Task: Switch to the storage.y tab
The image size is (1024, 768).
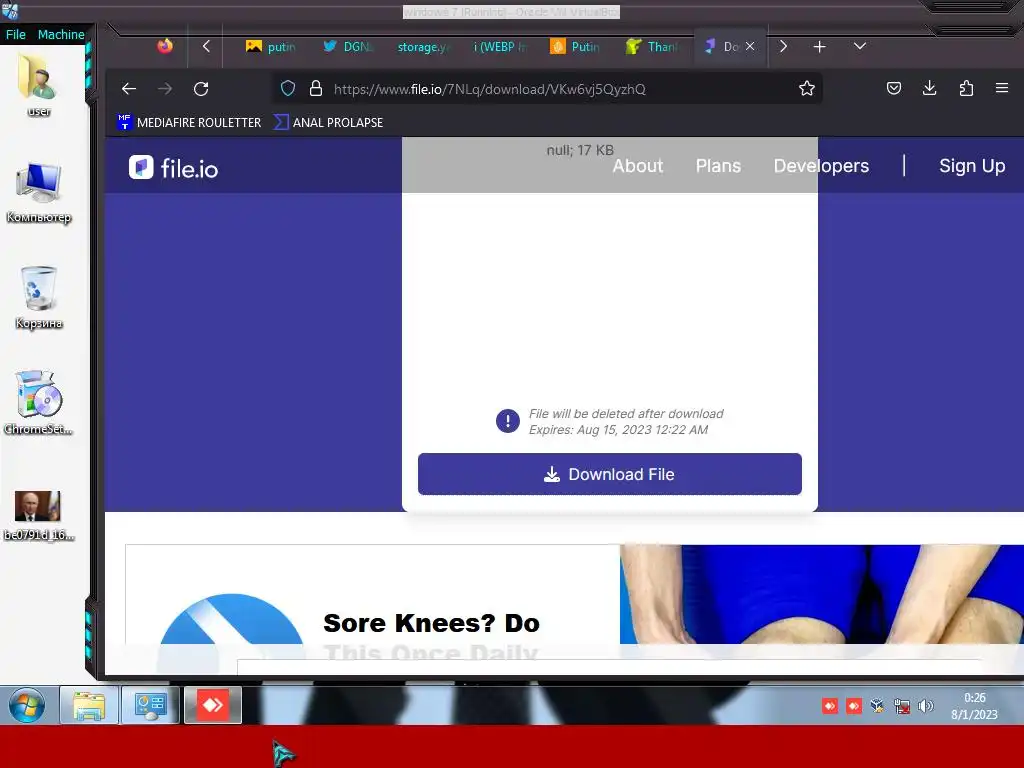Action: coord(423,46)
